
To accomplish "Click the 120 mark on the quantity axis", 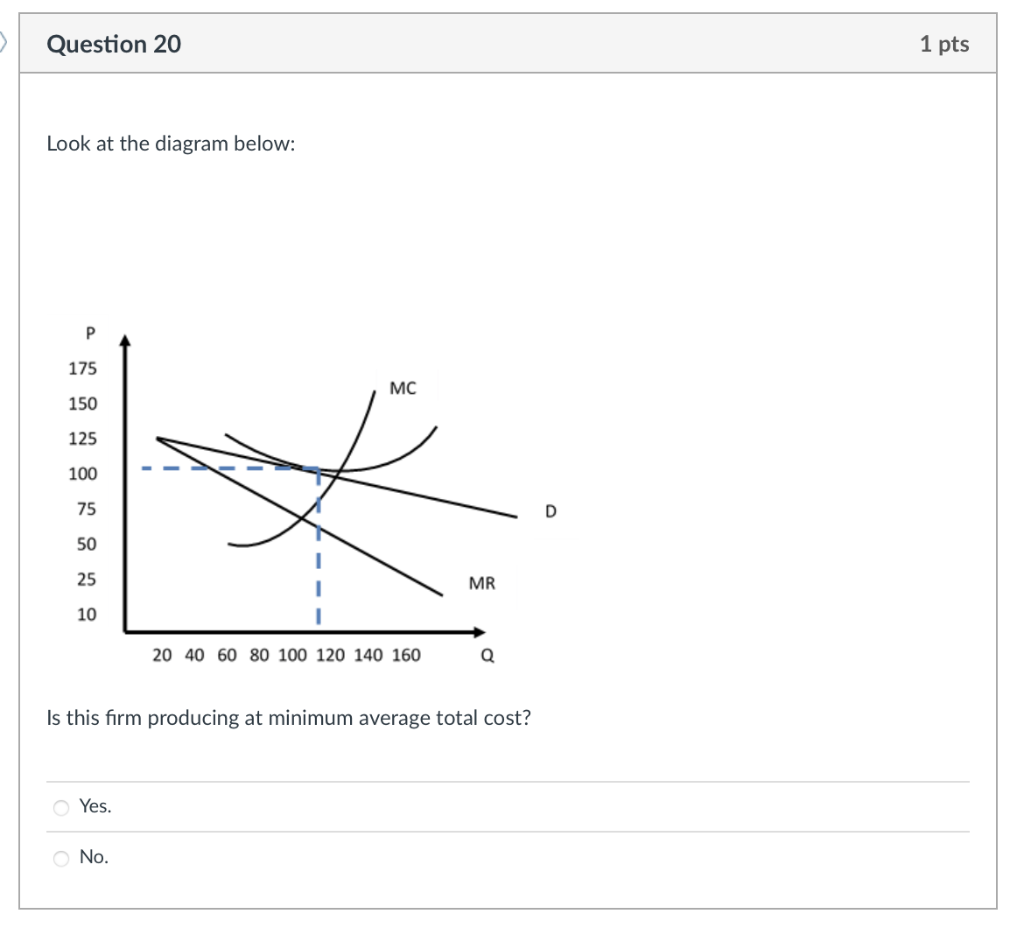I will click(330, 655).
